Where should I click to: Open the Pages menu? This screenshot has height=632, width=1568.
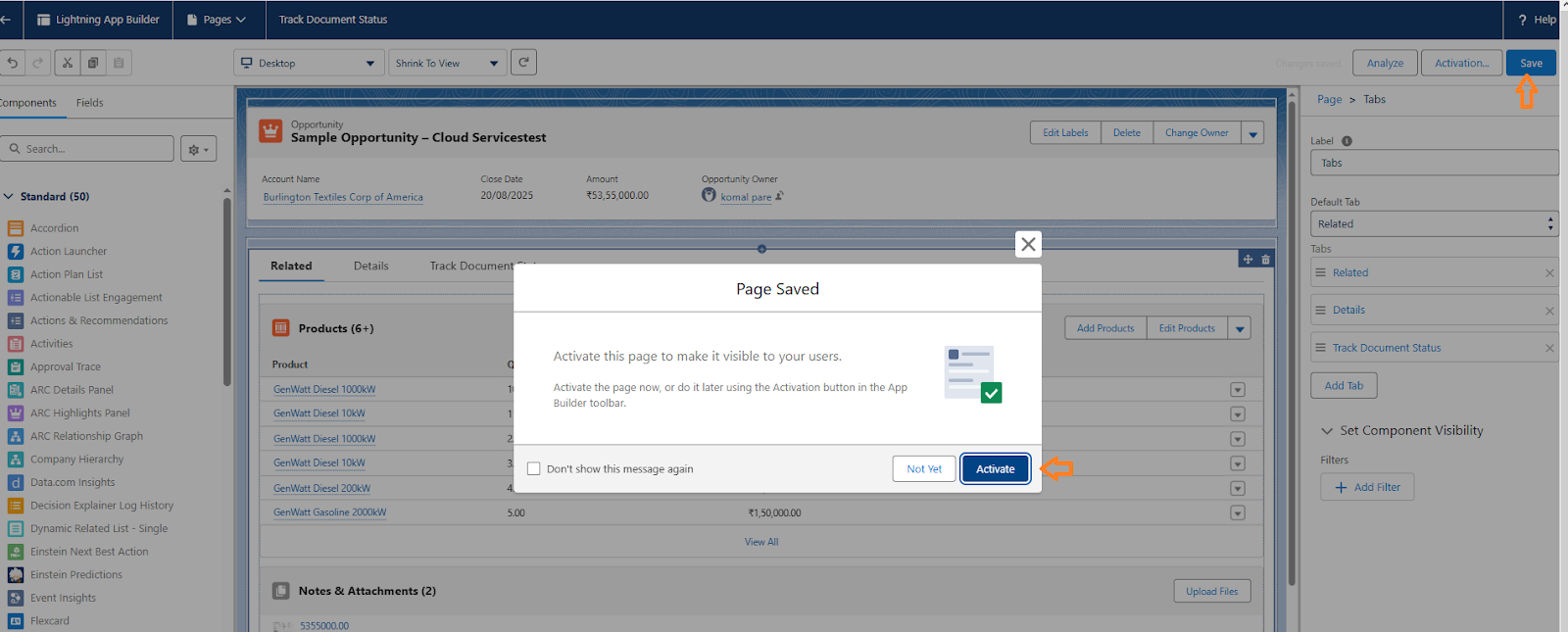[217, 20]
